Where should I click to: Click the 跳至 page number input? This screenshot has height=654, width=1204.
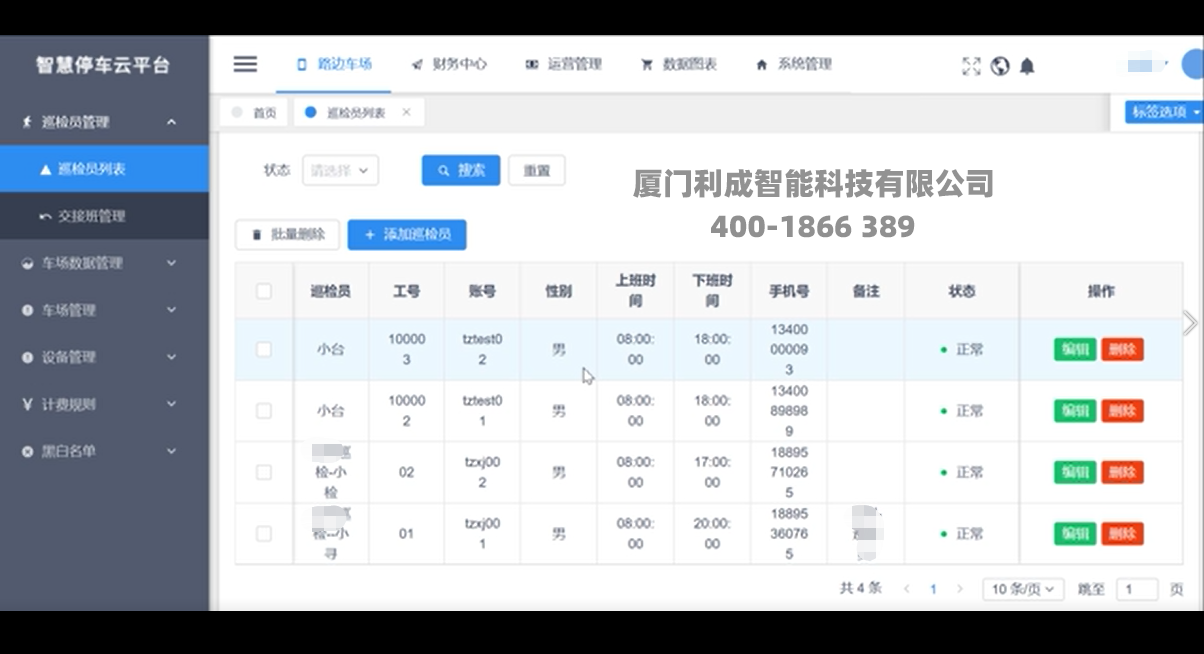[1137, 589]
